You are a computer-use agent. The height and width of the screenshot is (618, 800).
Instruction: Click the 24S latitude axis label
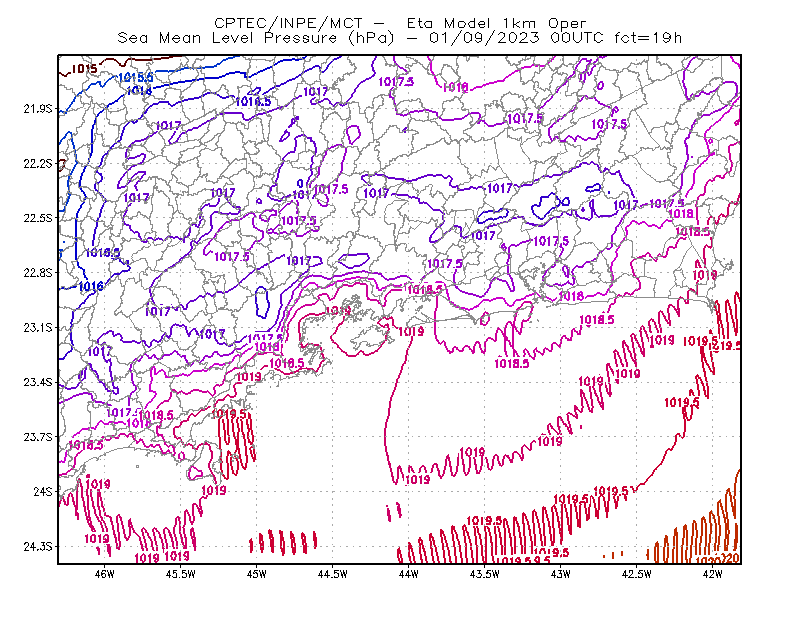(43, 491)
